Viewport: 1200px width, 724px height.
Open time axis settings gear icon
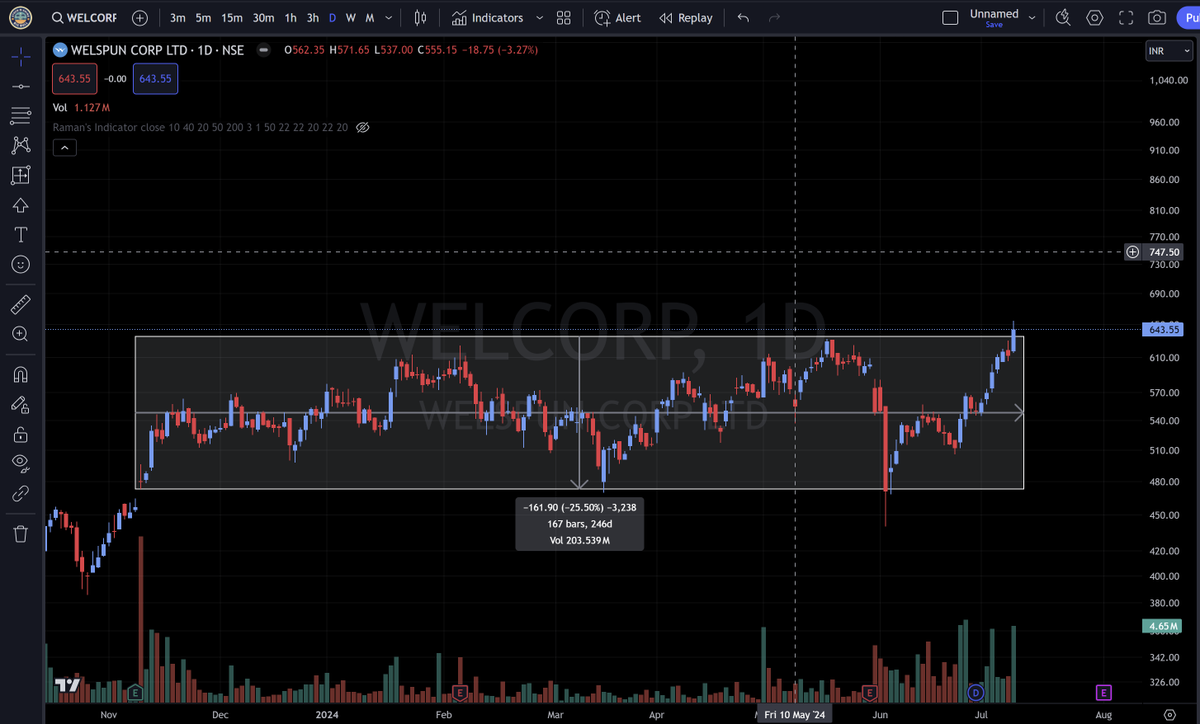click(1170, 715)
